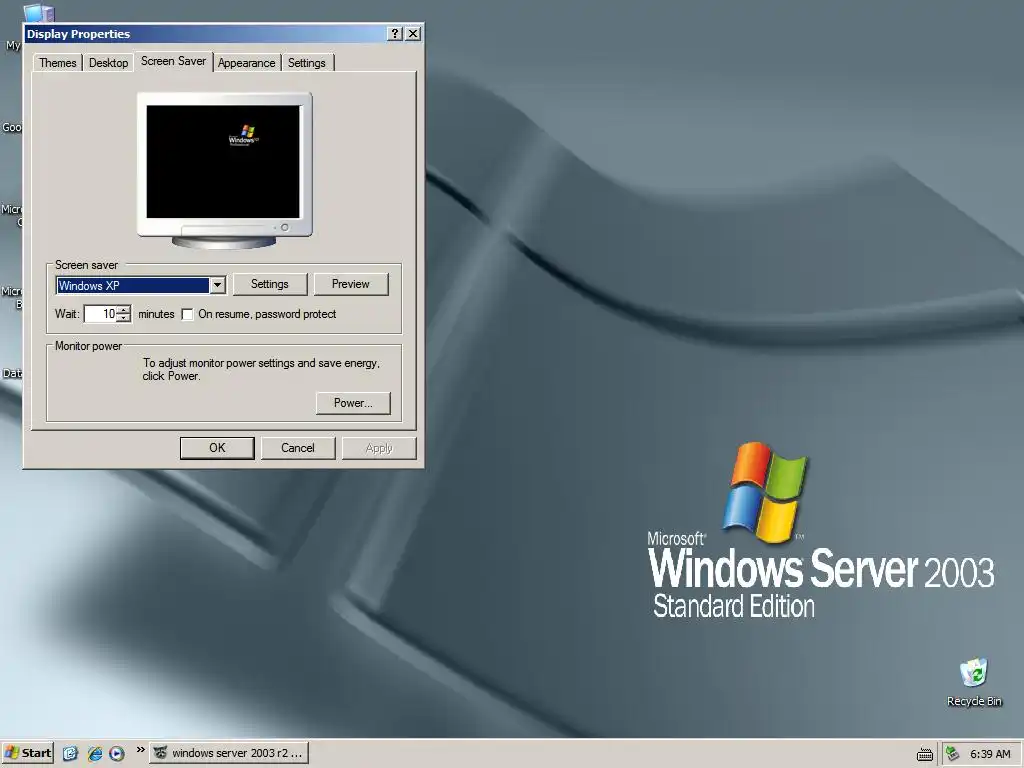
Task: Click the screen saver preview monitor image
Action: tap(224, 170)
